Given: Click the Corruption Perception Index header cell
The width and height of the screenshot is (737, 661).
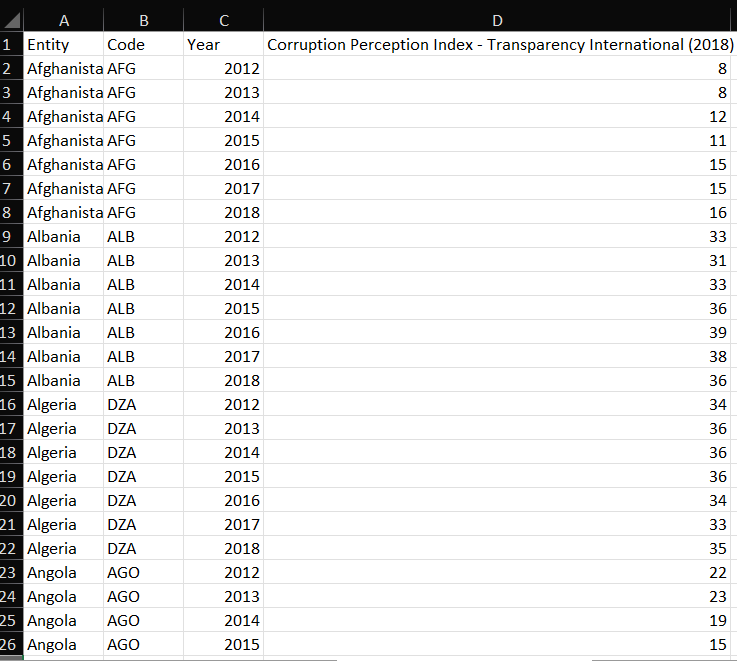Looking at the screenshot, I should tap(497, 44).
